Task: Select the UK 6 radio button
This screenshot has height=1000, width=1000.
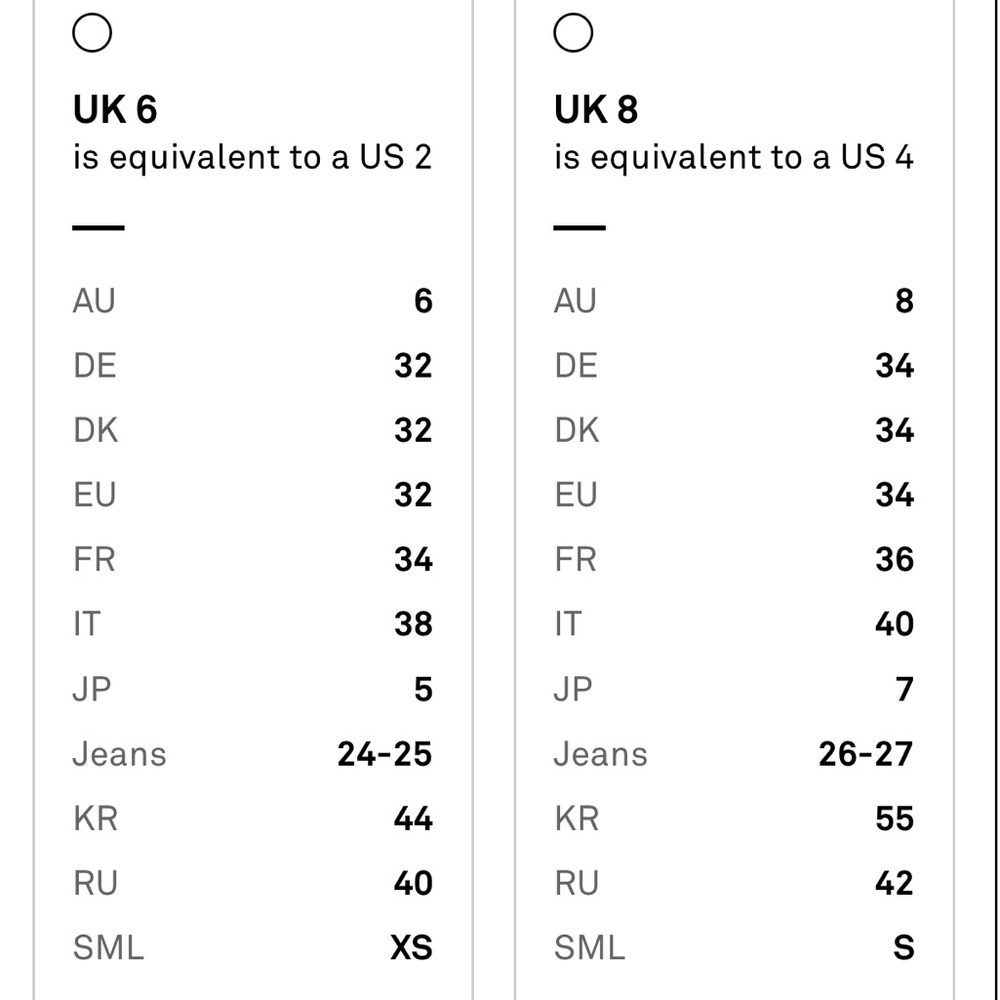Action: [92, 33]
